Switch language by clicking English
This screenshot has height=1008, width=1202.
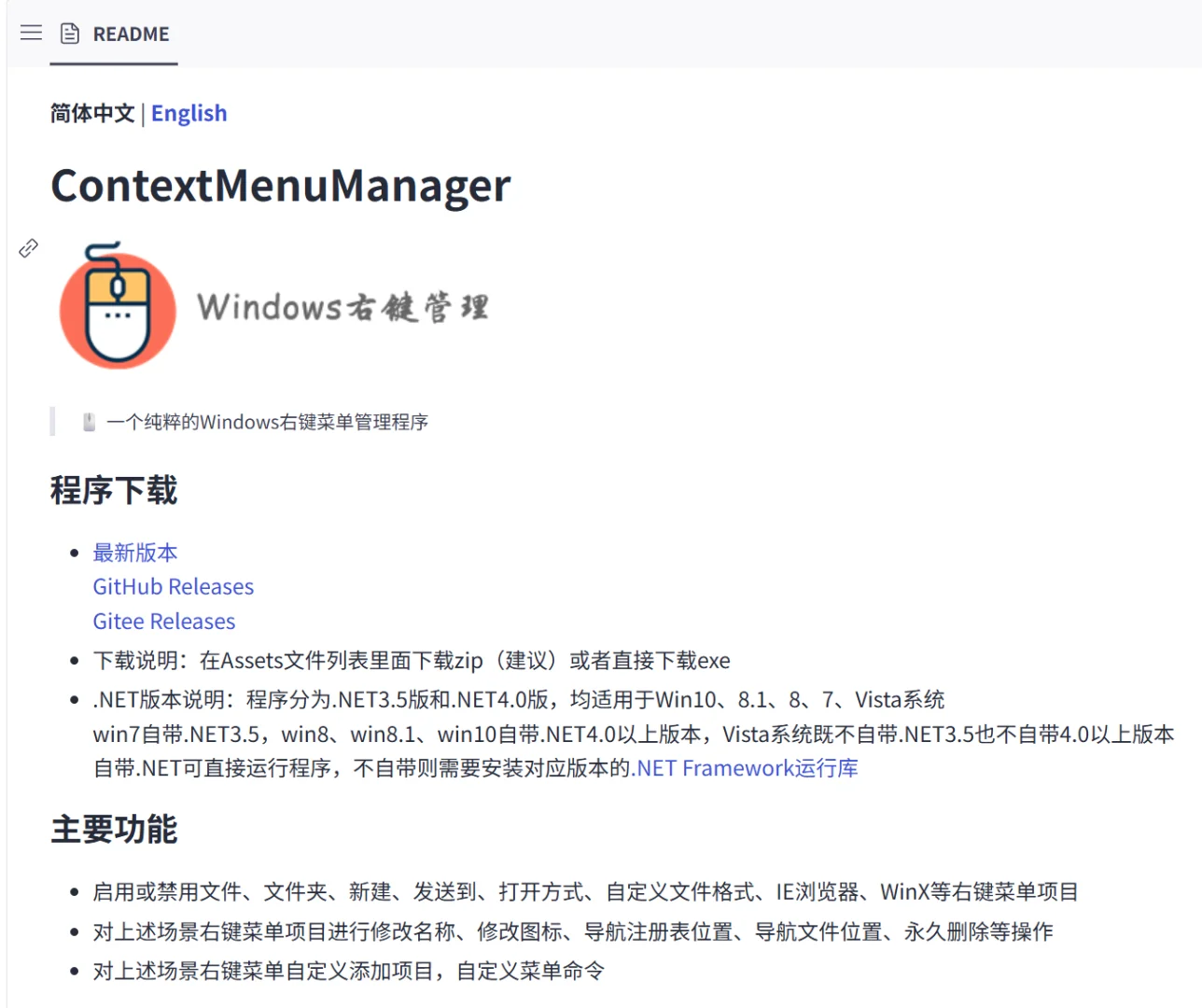pos(189,113)
